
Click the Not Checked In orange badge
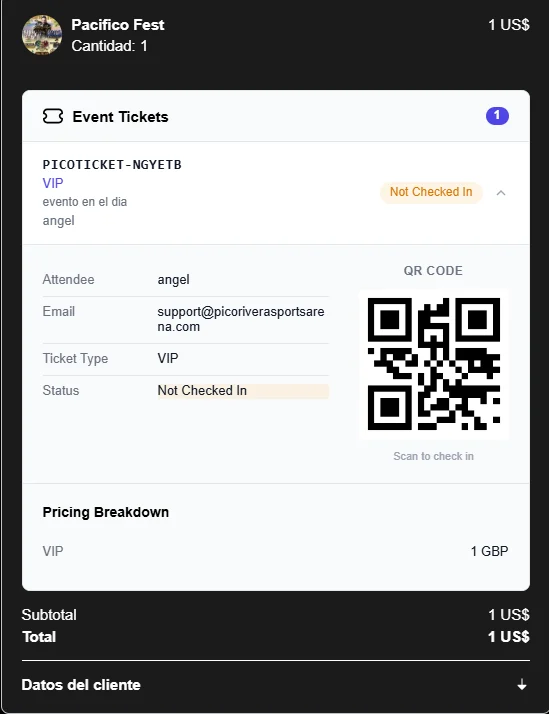point(431,192)
